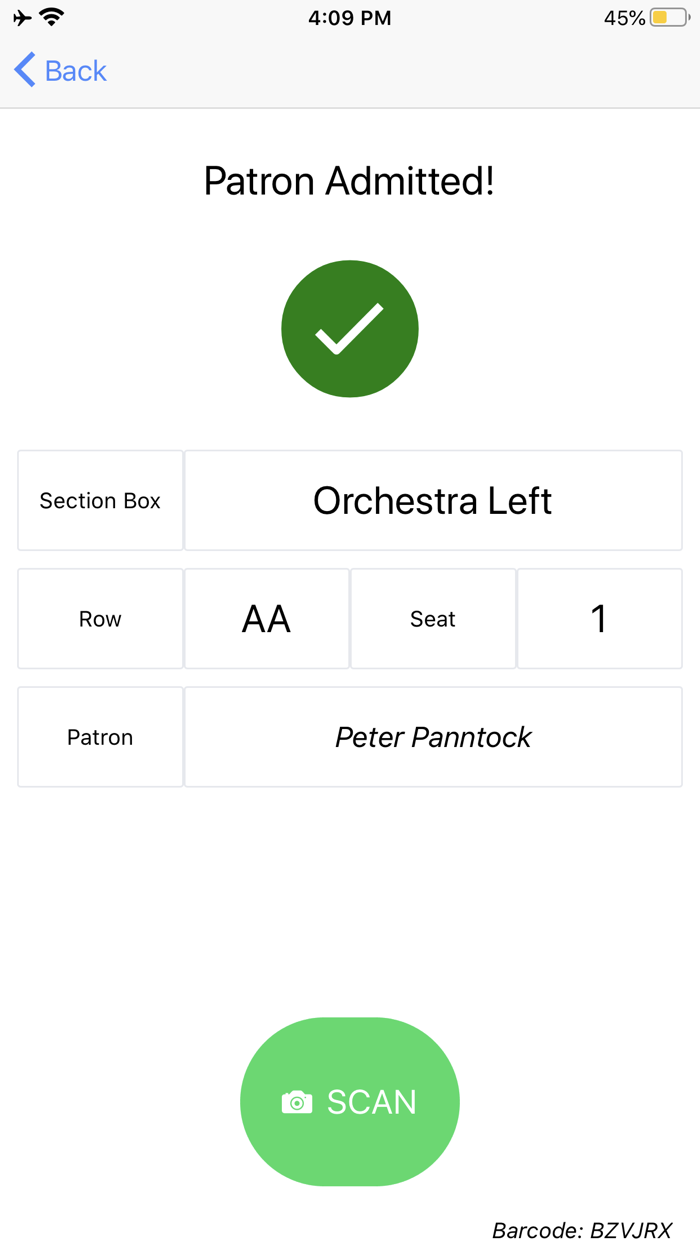Tap the Section Box label

(100, 500)
